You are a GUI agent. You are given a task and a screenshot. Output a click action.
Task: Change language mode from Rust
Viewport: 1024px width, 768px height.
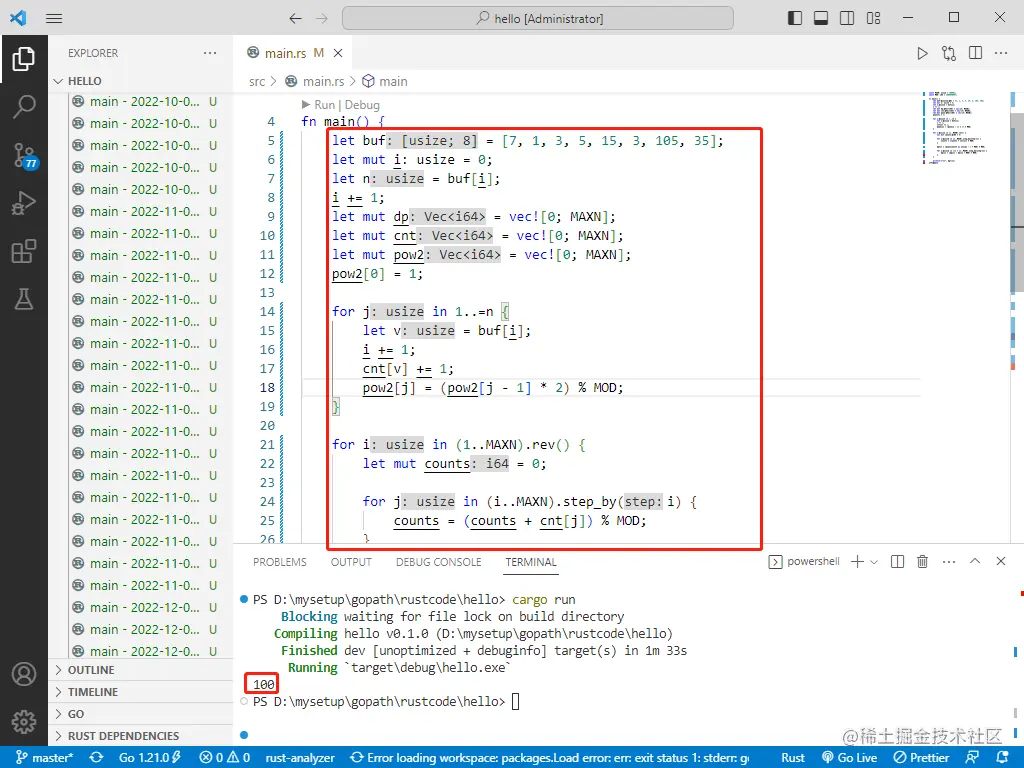click(x=793, y=758)
